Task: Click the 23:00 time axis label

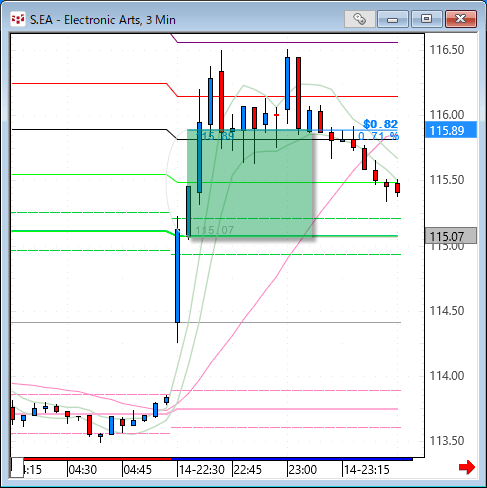Action: point(303,470)
